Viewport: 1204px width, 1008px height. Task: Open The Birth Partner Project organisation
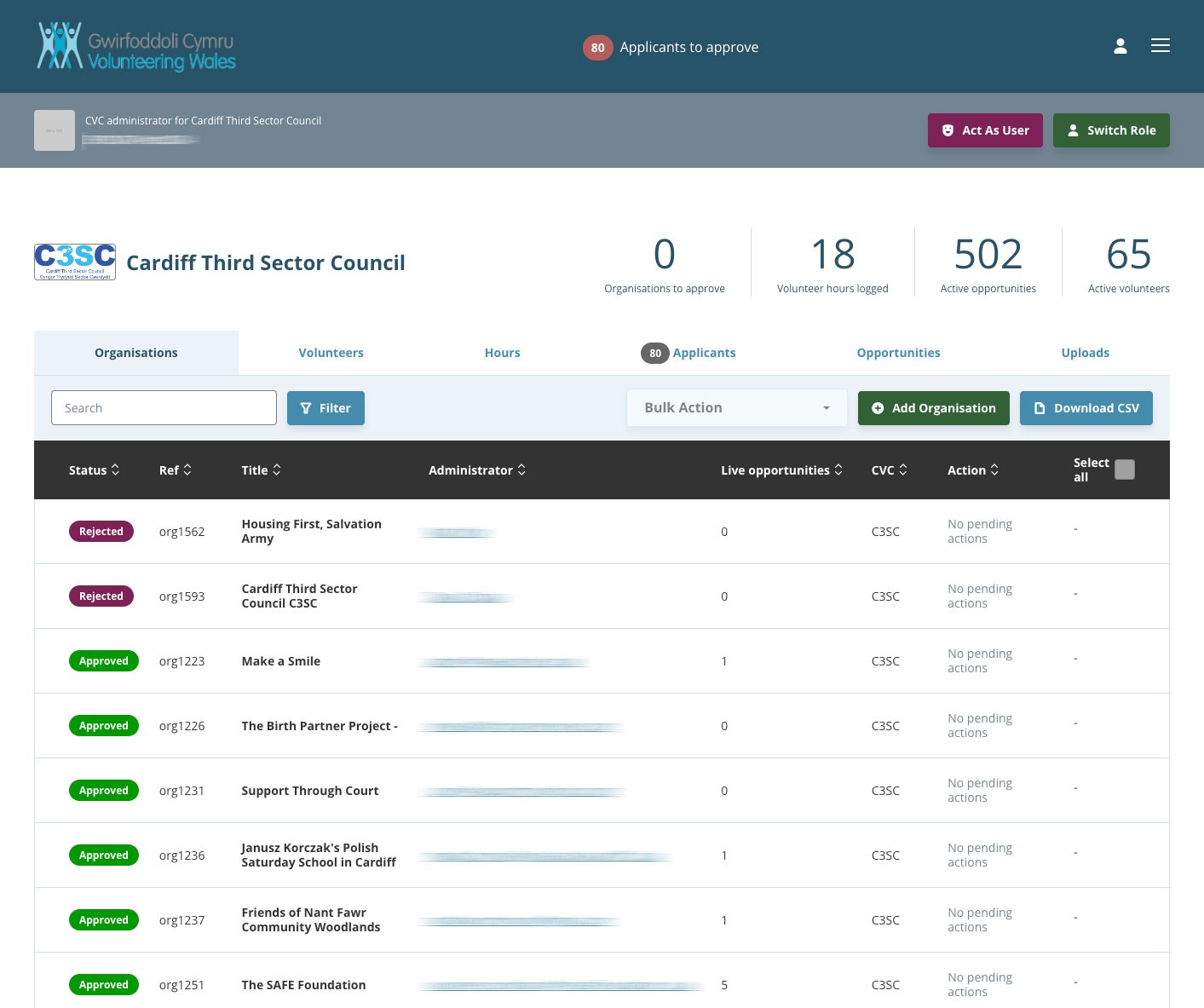point(320,726)
